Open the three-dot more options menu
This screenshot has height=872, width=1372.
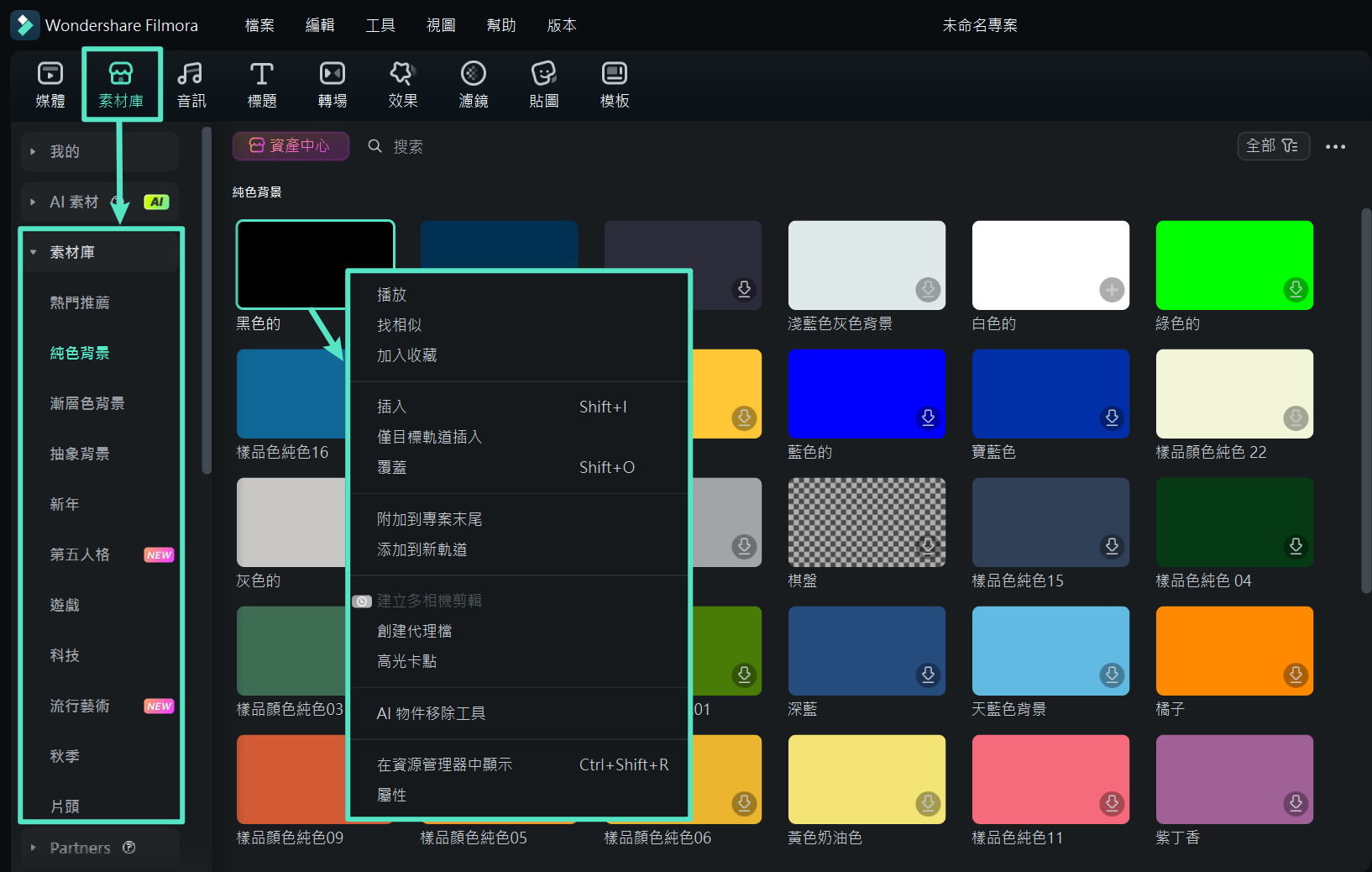point(1335,146)
